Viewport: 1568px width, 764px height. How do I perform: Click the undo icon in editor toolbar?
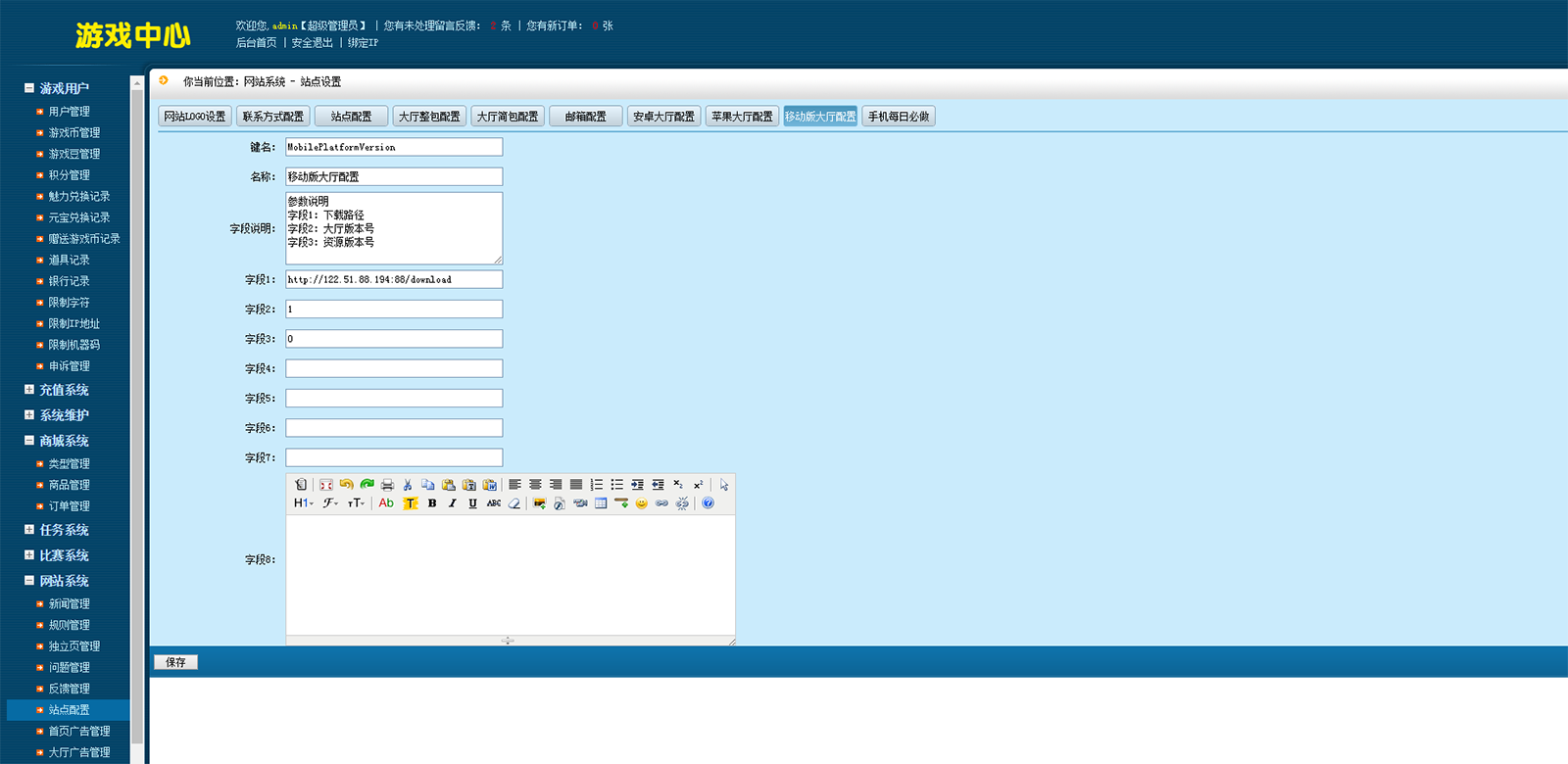tap(346, 485)
